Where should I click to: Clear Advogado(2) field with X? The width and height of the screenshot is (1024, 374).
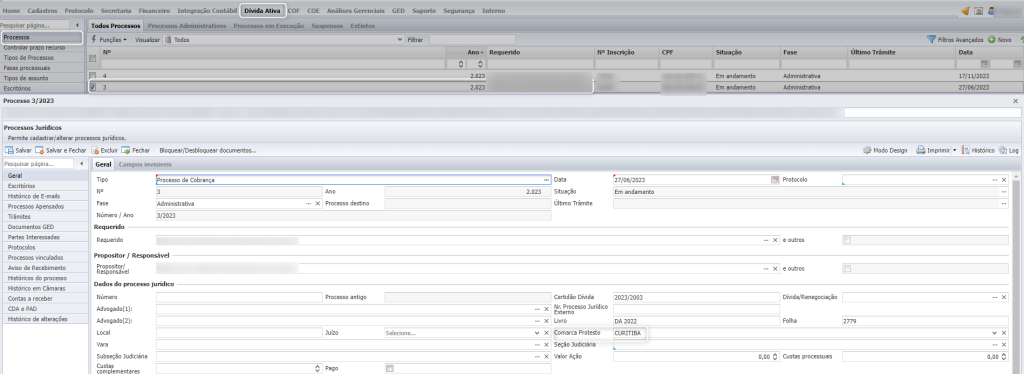(x=546, y=320)
